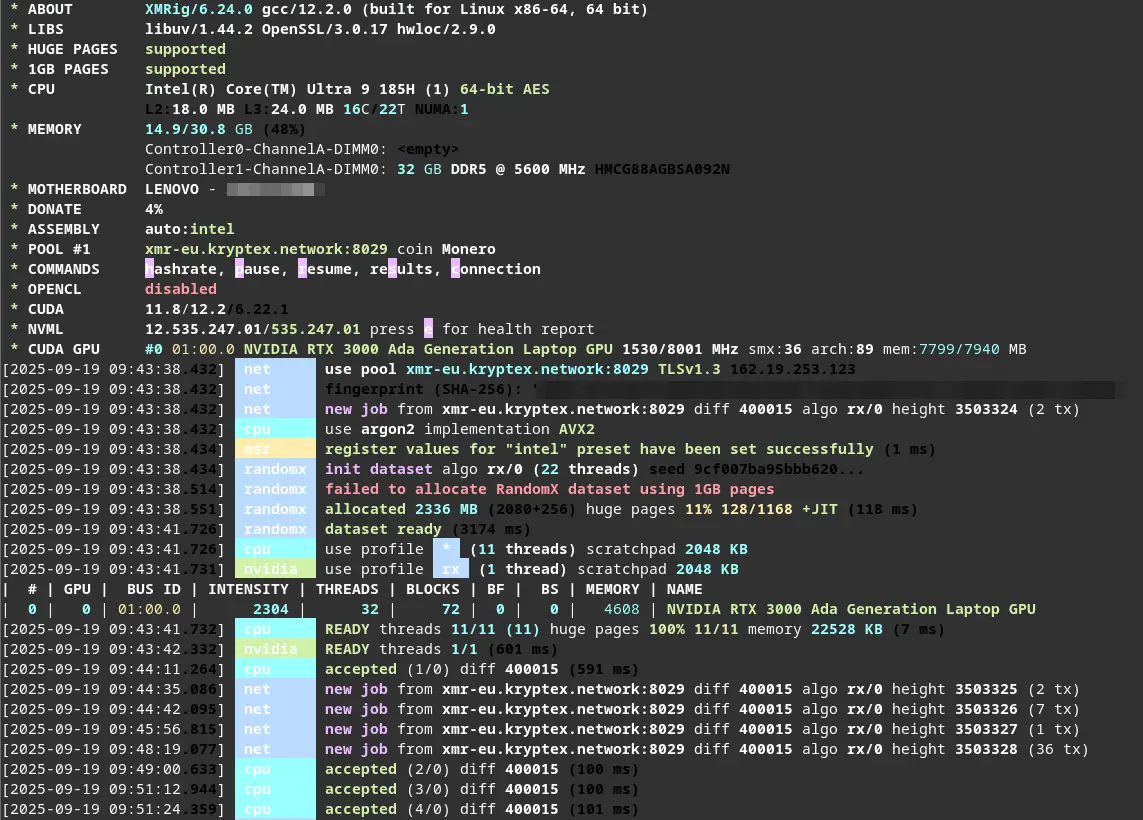The image size is (1143, 820).
Task: Click the highlighted e for health report
Action: pyautogui.click(x=429, y=328)
